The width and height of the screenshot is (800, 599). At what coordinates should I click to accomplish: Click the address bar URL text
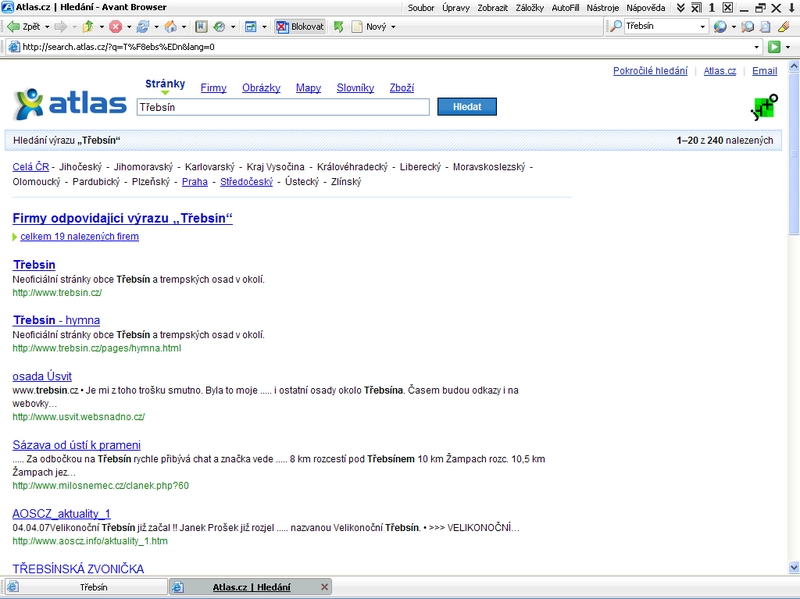tap(118, 47)
